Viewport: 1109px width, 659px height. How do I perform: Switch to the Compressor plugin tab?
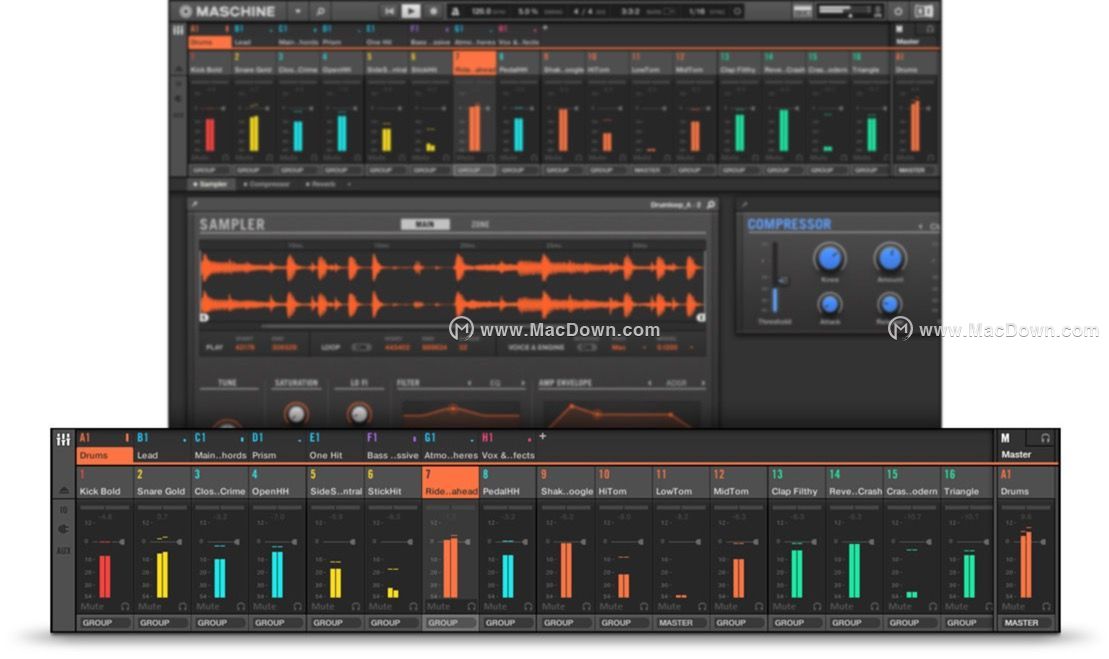click(268, 184)
